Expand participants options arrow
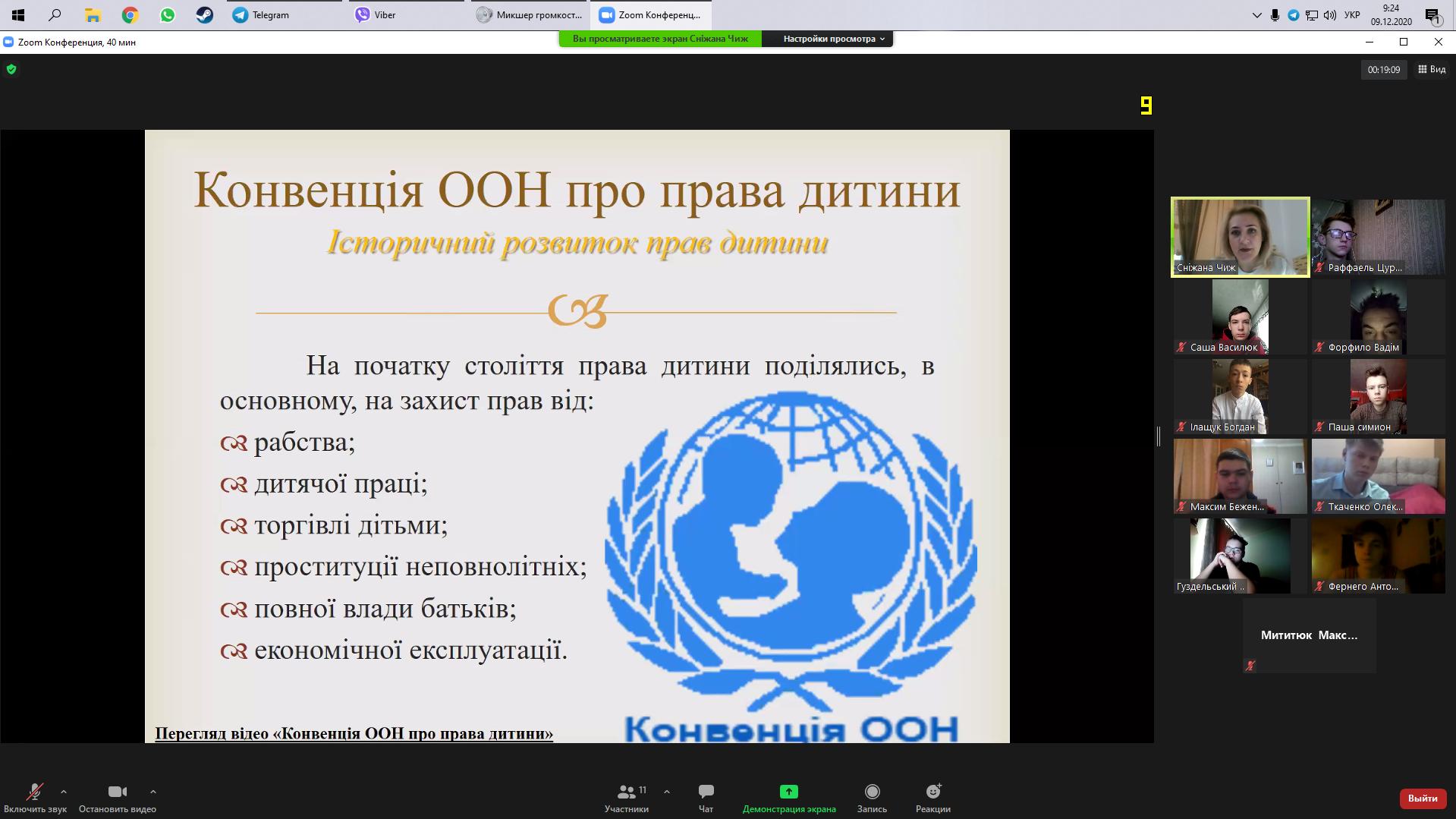Viewport: 1456px width, 819px height. (667, 792)
